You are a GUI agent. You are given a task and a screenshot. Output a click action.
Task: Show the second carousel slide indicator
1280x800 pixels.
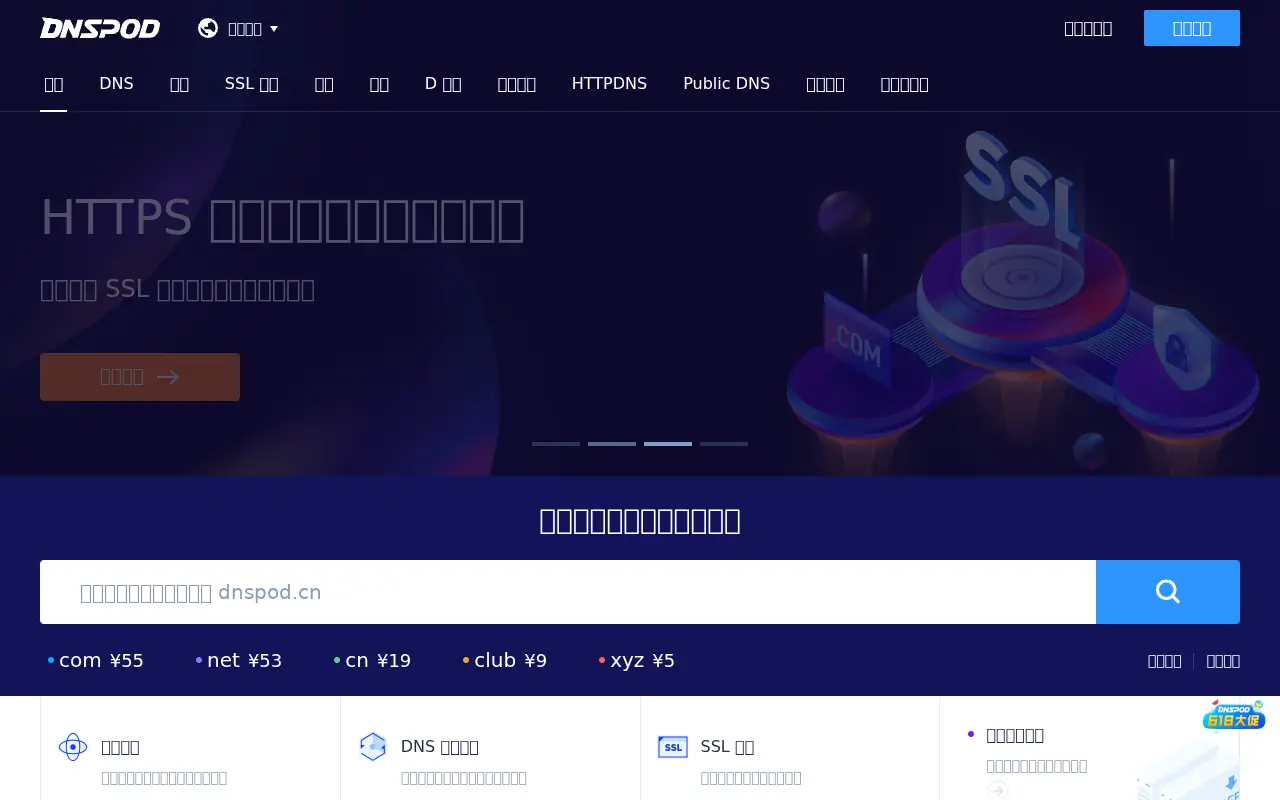(612, 443)
